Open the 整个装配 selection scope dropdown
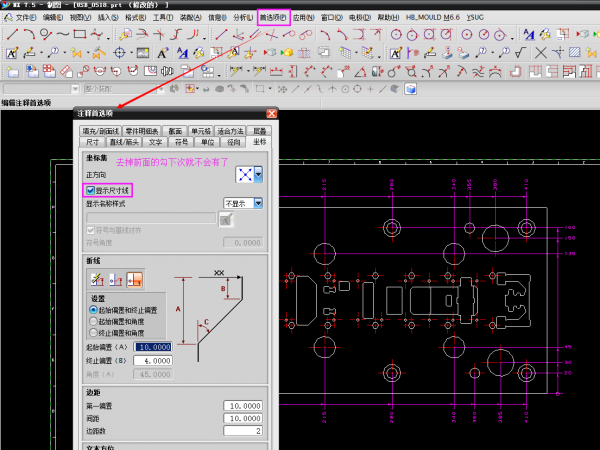Viewport: 600px width, 450px height. 161,89
